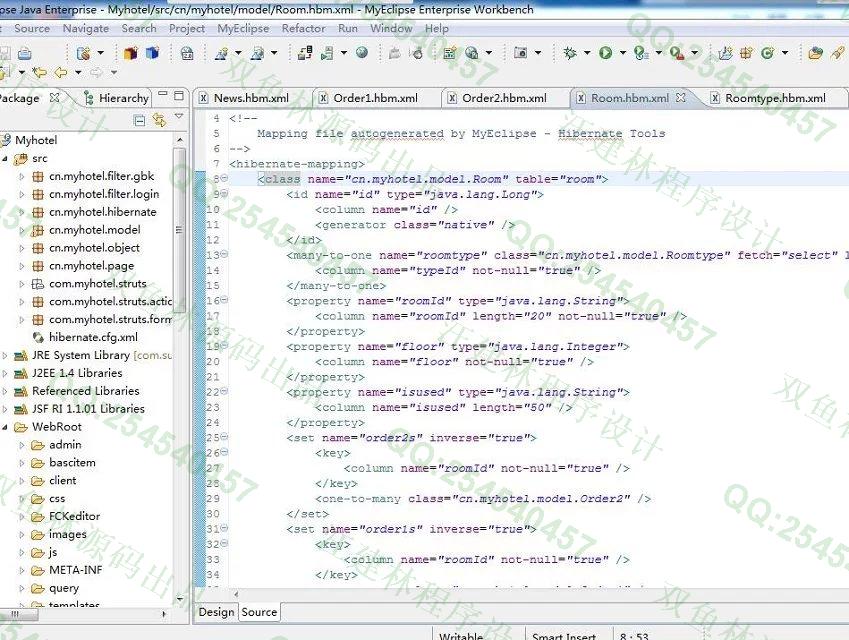Viewport: 849px width, 640px height.
Task: Click the Last Edit Location arrow icon
Action: click(x=39, y=71)
